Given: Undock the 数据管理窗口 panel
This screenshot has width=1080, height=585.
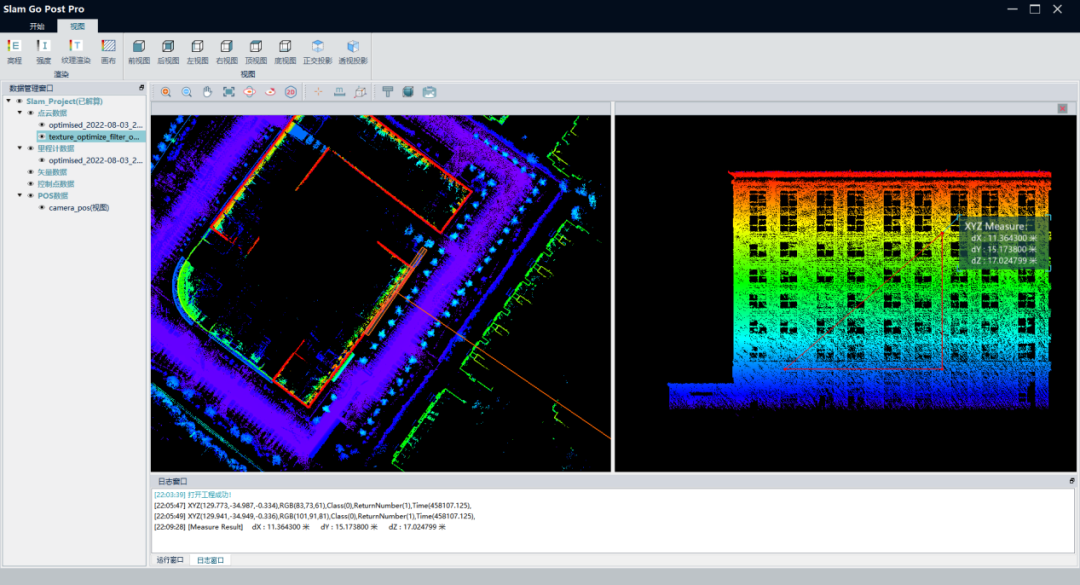Looking at the screenshot, I should pos(141,88).
